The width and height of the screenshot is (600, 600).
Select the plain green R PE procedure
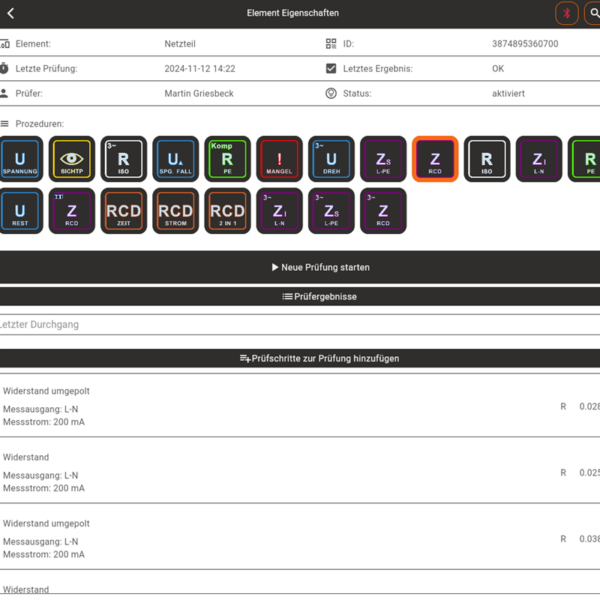tap(584, 159)
